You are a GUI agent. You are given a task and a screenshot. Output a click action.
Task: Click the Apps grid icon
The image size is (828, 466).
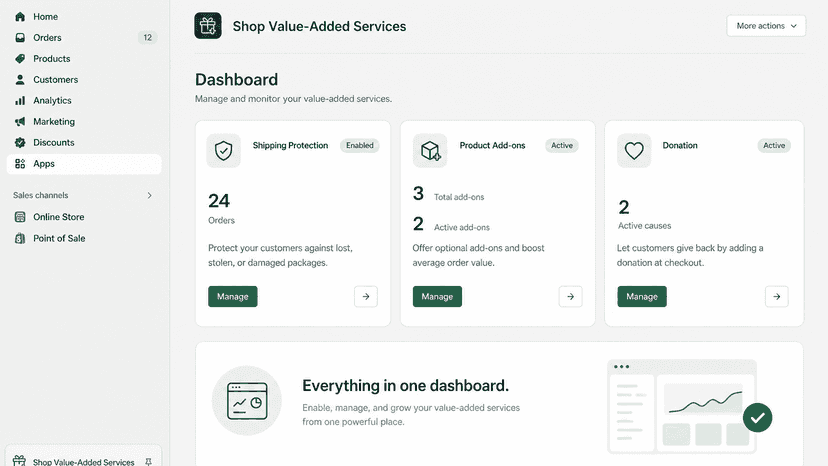20,164
